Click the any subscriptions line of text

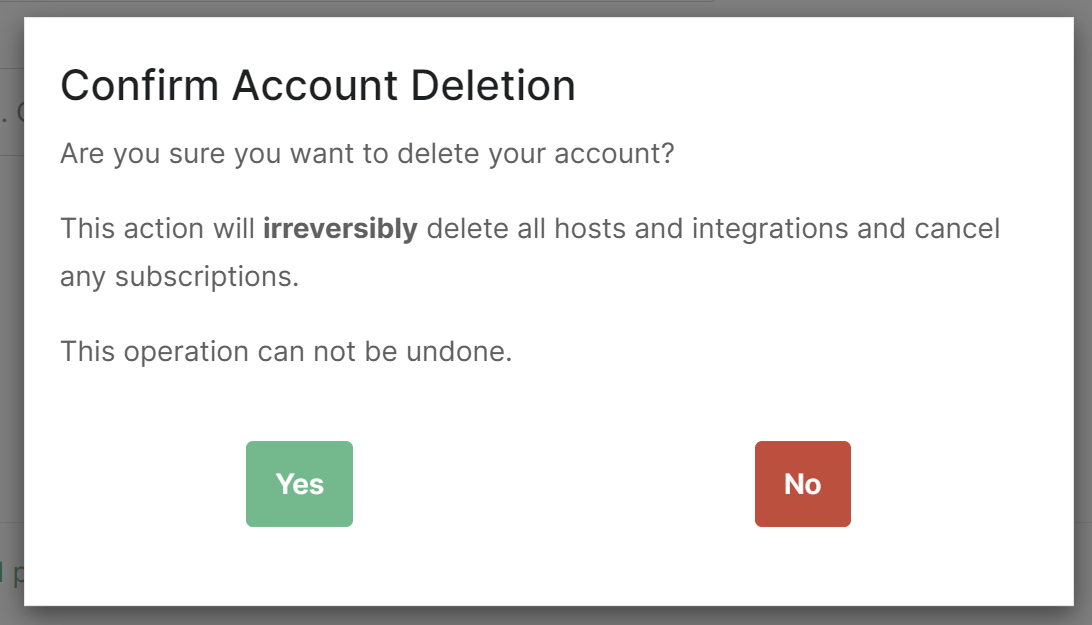pos(179,277)
